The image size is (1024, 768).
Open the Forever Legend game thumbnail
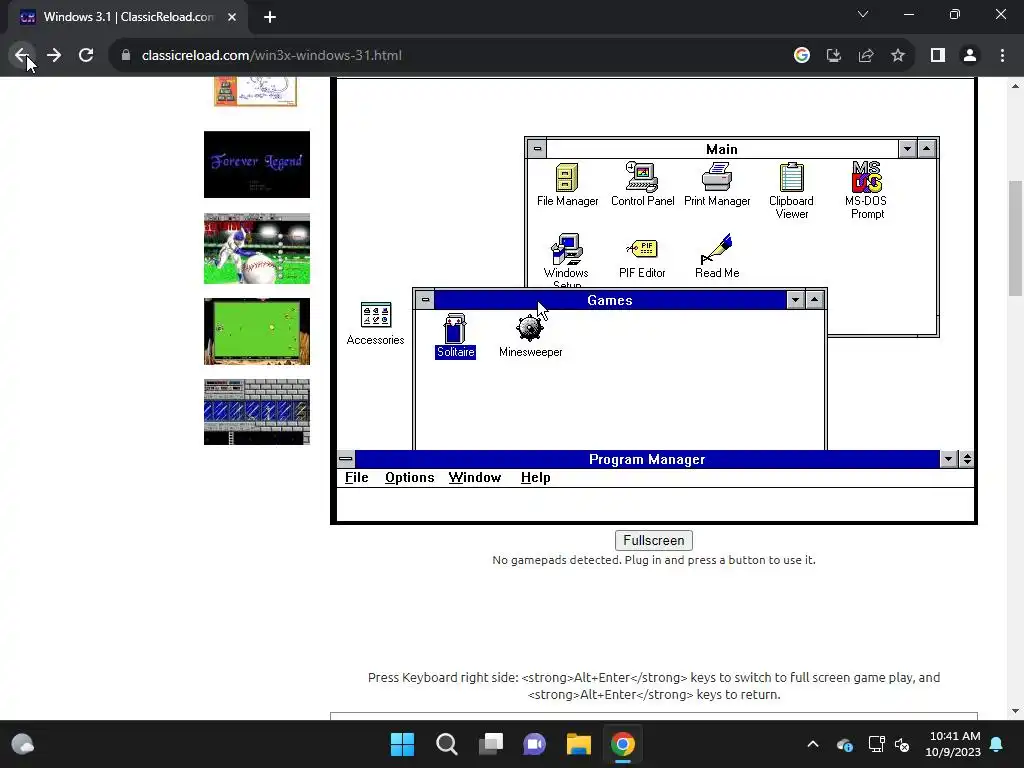click(257, 165)
